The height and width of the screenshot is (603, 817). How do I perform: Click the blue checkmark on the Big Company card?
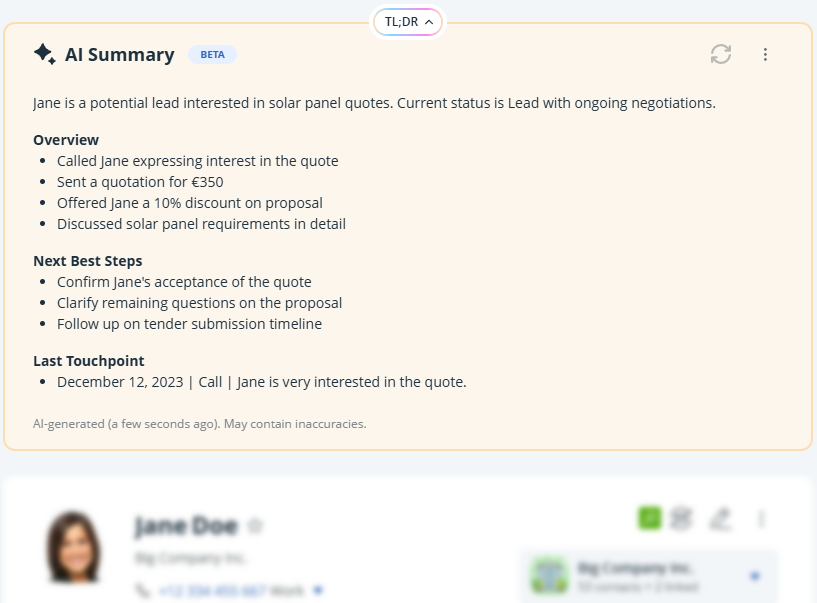[x=756, y=575]
